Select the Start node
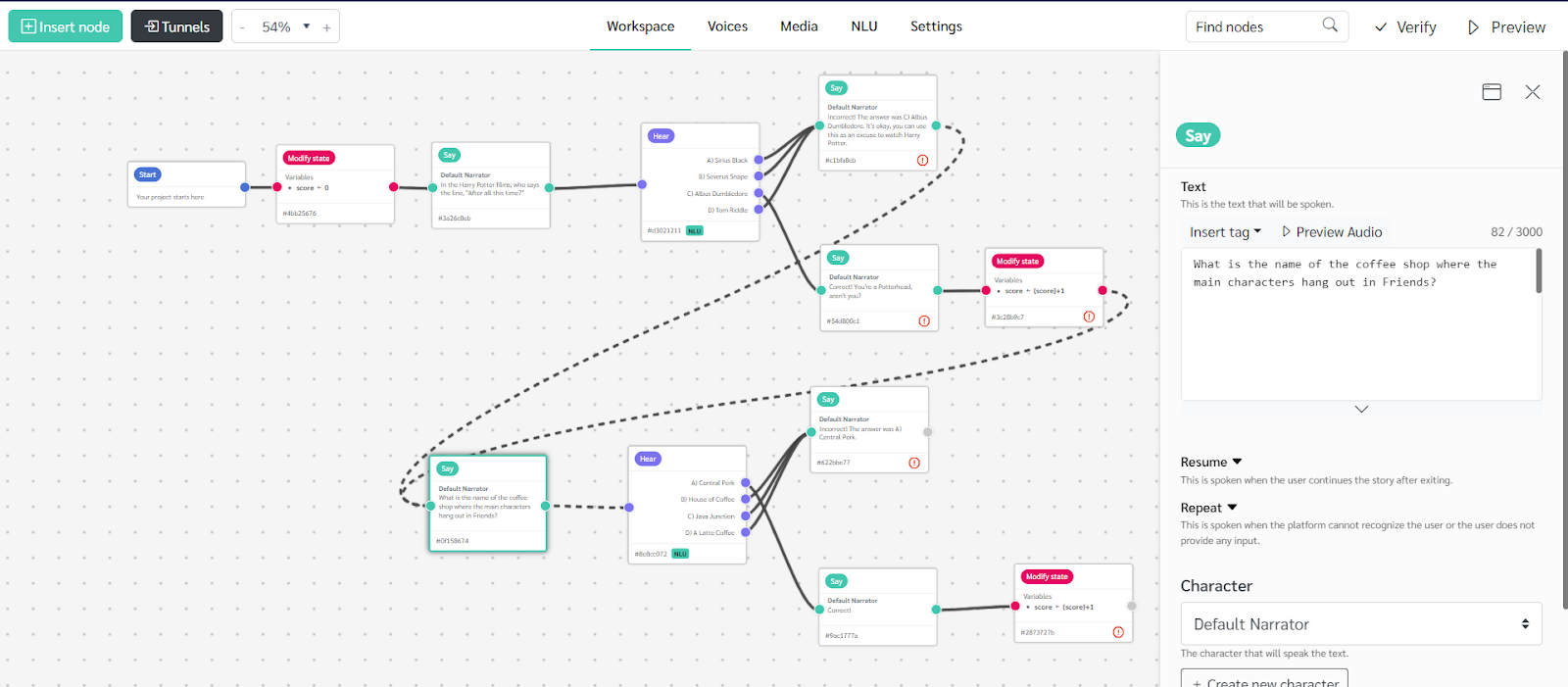 point(186,184)
